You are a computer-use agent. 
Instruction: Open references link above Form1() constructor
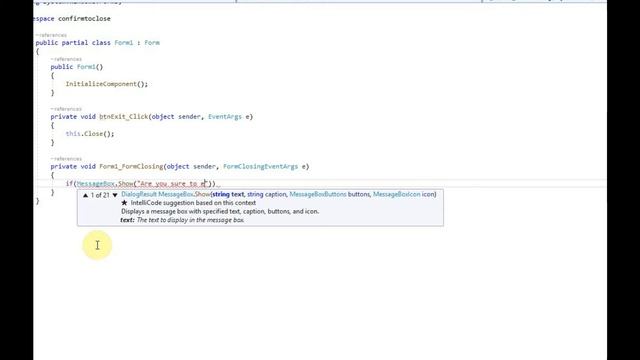(66, 59)
